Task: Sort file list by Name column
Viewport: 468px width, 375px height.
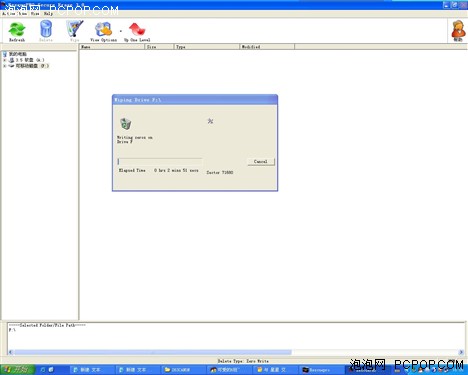Action: point(112,47)
